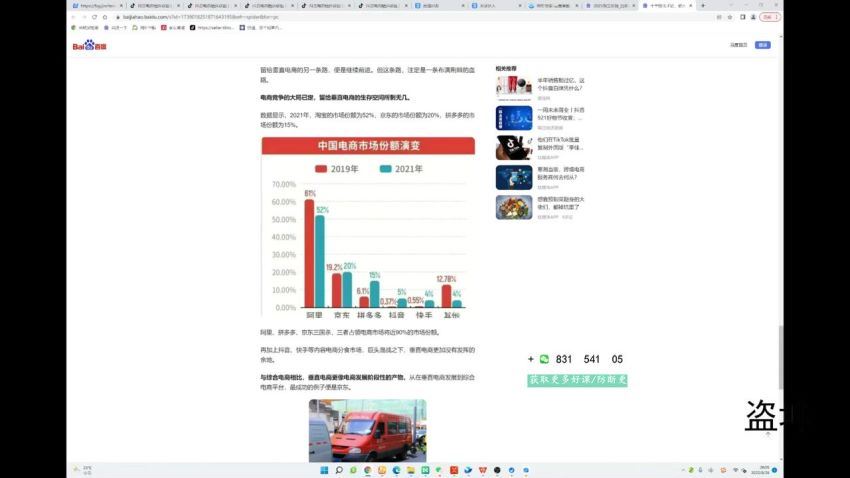The height and width of the screenshot is (478, 850).
Task: Open the first recommended article thumbnail showing cosmetics
Action: pyautogui.click(x=514, y=88)
